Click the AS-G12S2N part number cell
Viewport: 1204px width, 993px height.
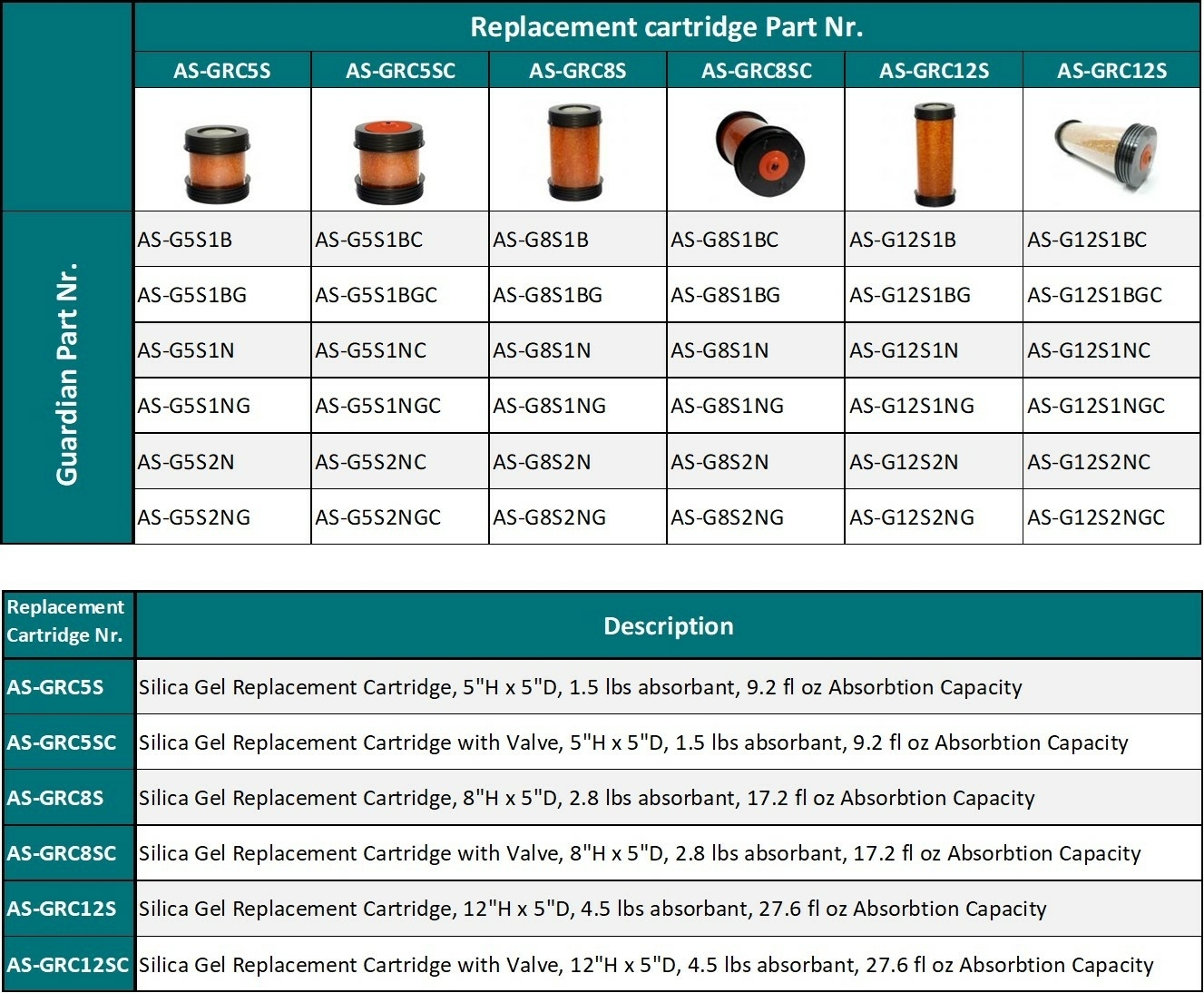coord(904,462)
